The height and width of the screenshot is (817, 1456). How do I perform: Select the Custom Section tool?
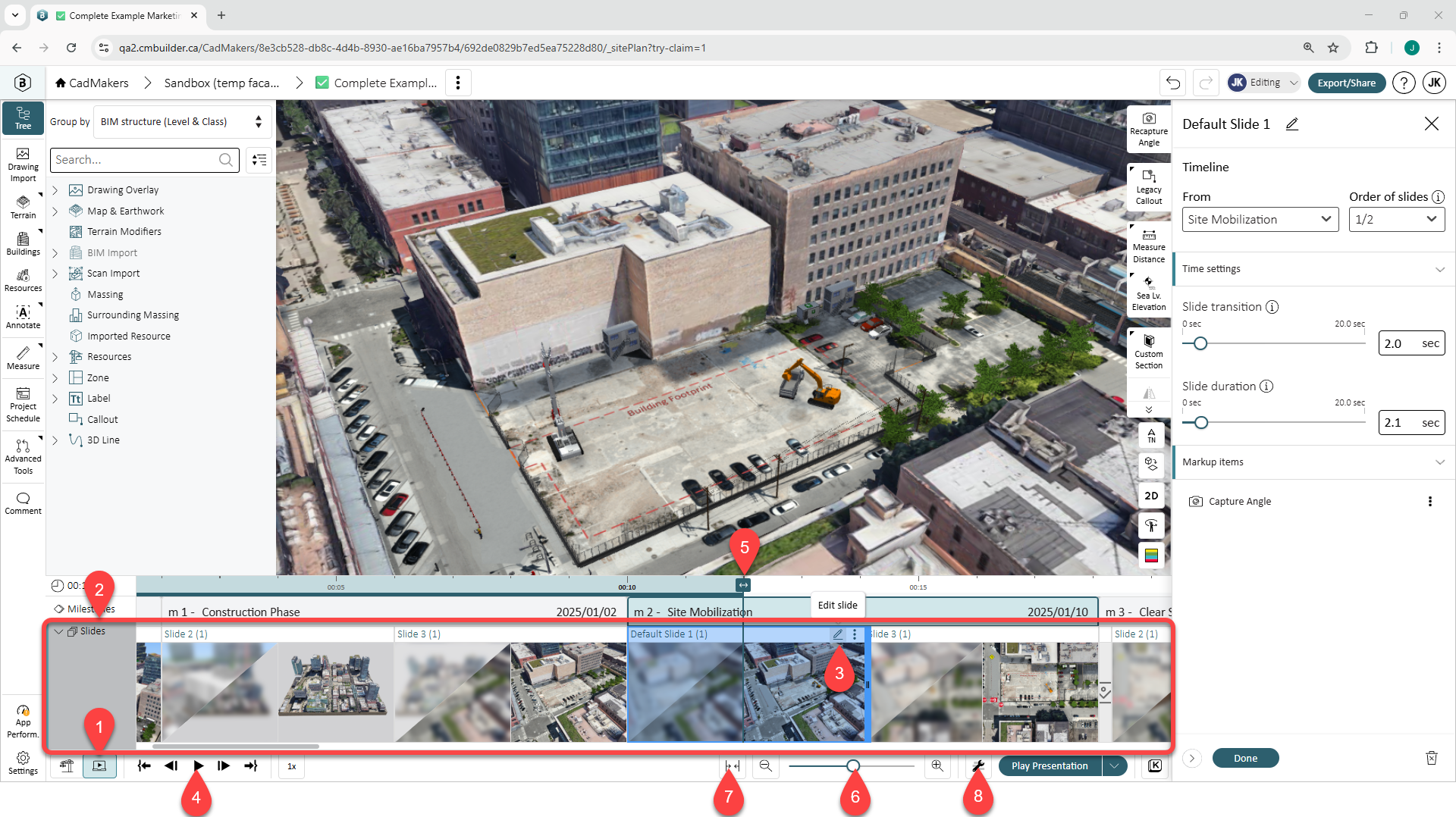1149,351
